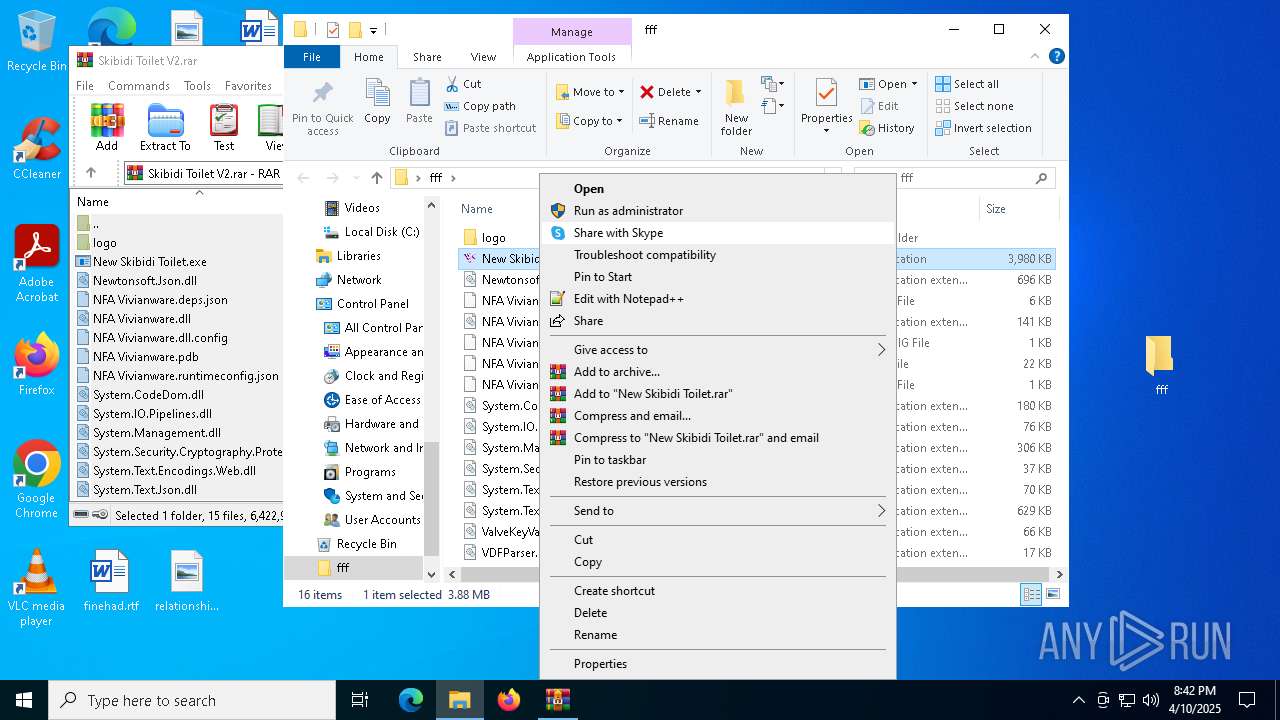Choose Run as administrator from context menu

[720, 211]
